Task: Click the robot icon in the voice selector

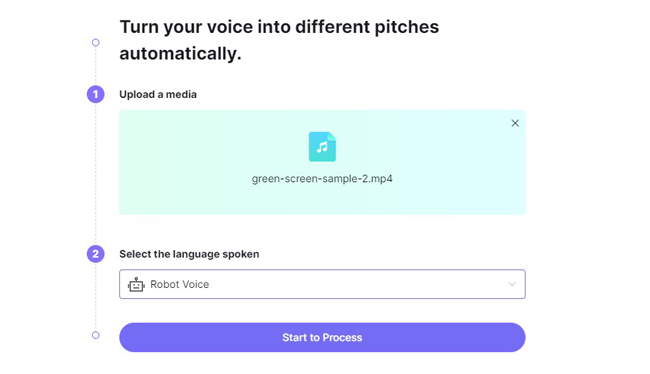Action: (x=136, y=284)
